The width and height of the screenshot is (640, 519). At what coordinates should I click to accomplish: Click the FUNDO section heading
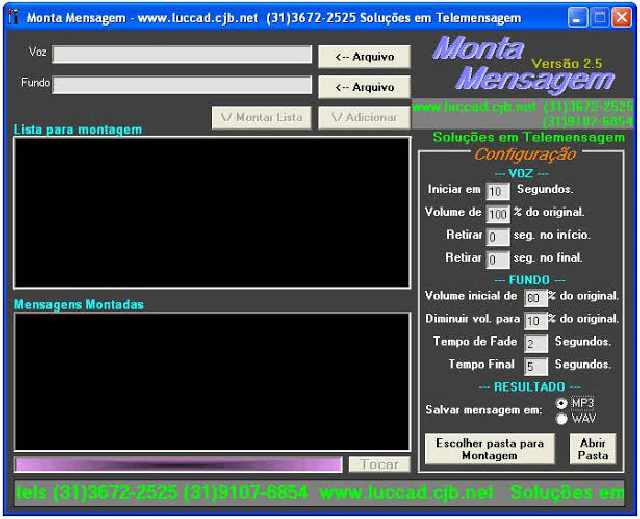click(x=529, y=280)
